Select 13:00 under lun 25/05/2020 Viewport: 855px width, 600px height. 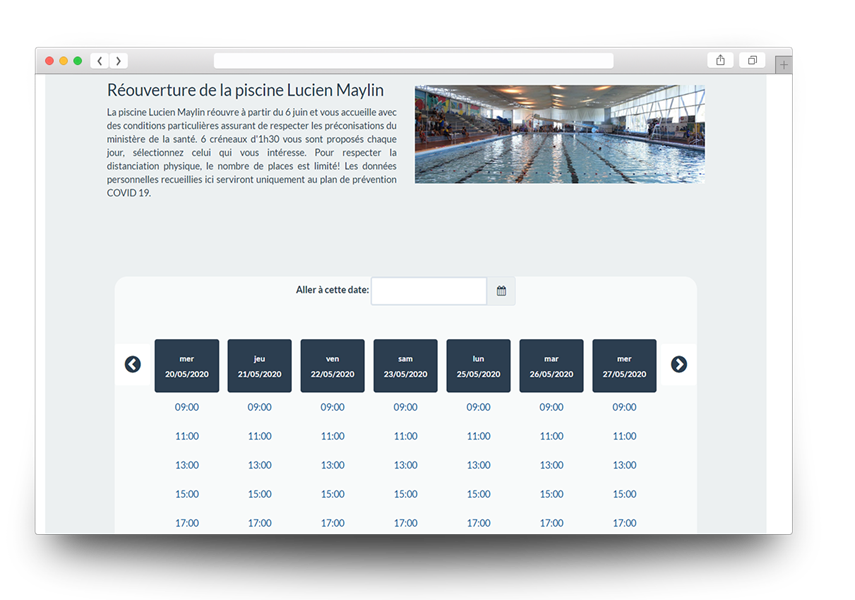click(478, 465)
